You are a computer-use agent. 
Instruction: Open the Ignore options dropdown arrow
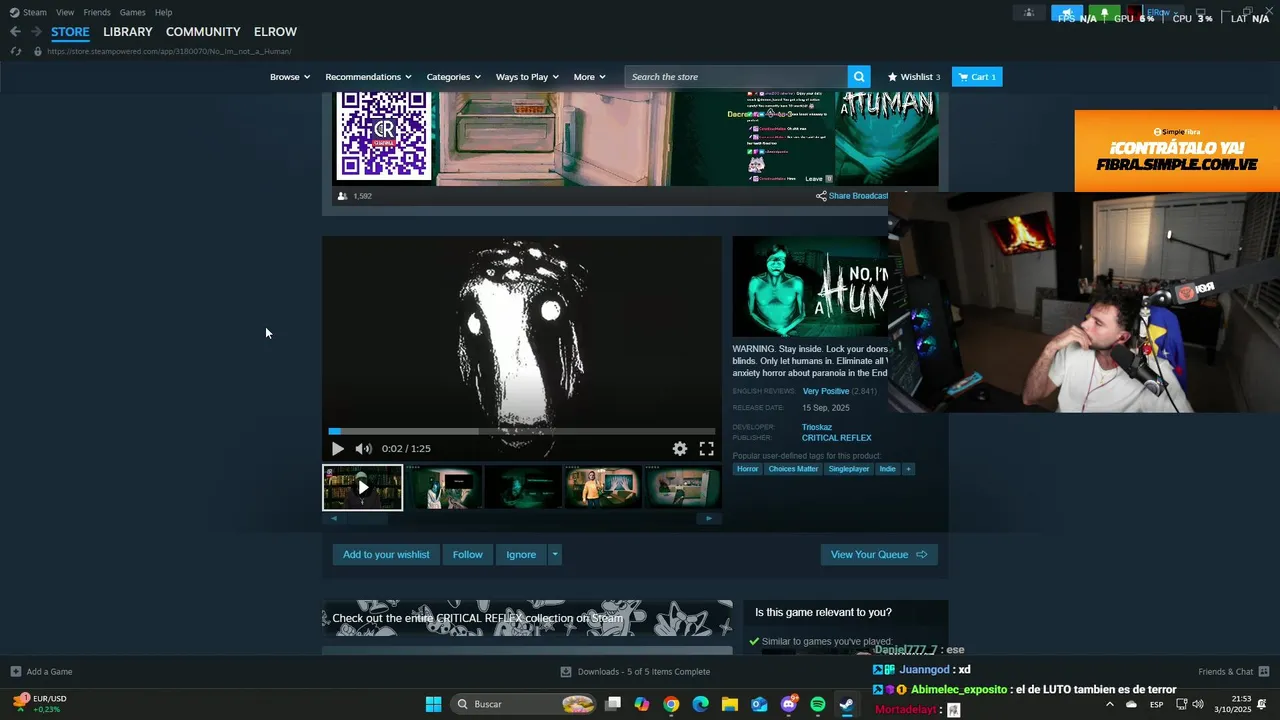coord(555,555)
